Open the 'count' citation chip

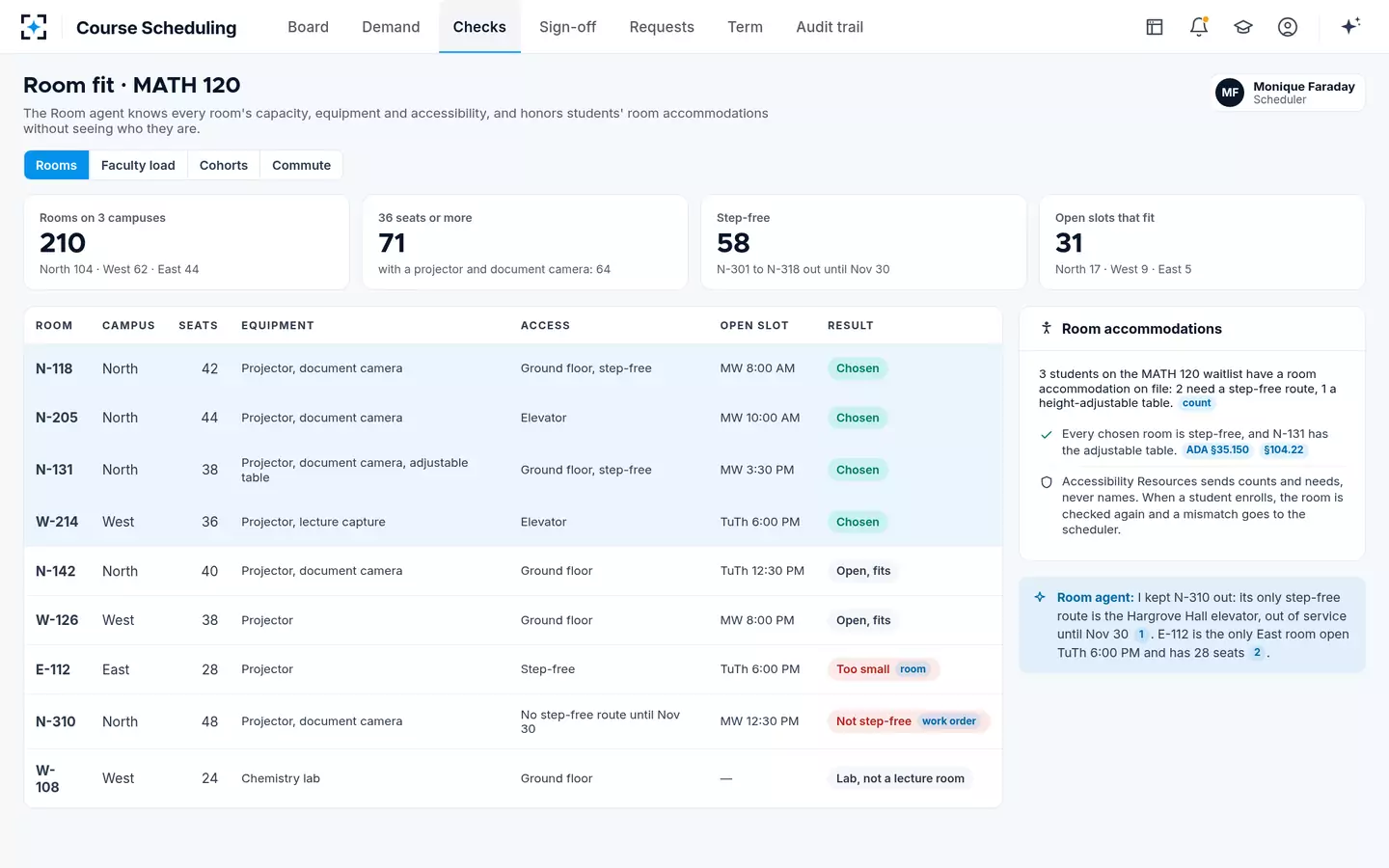[1196, 403]
